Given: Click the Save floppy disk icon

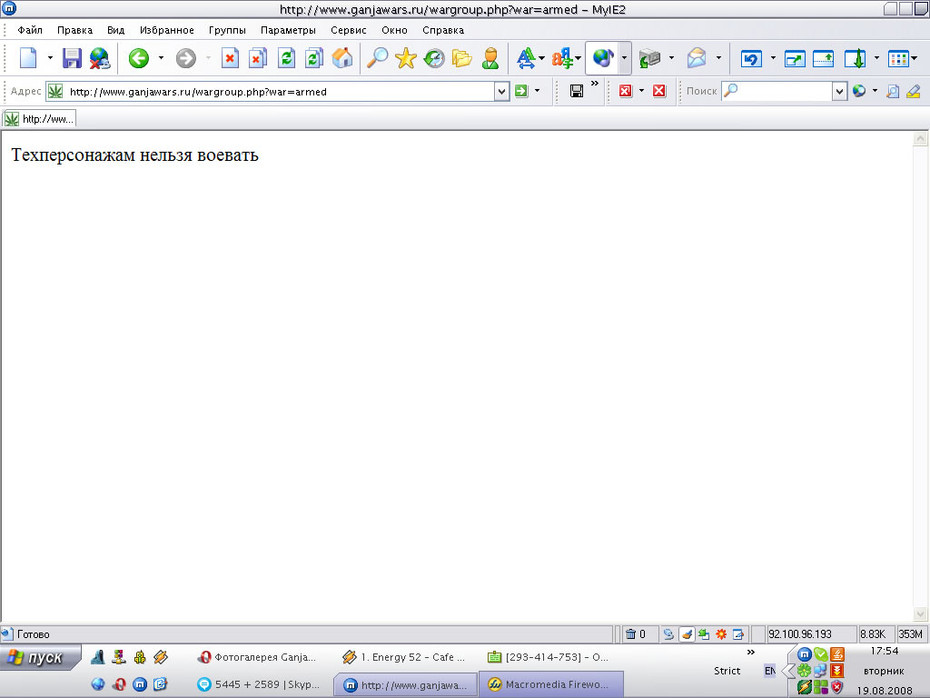Looking at the screenshot, I should (x=72, y=58).
